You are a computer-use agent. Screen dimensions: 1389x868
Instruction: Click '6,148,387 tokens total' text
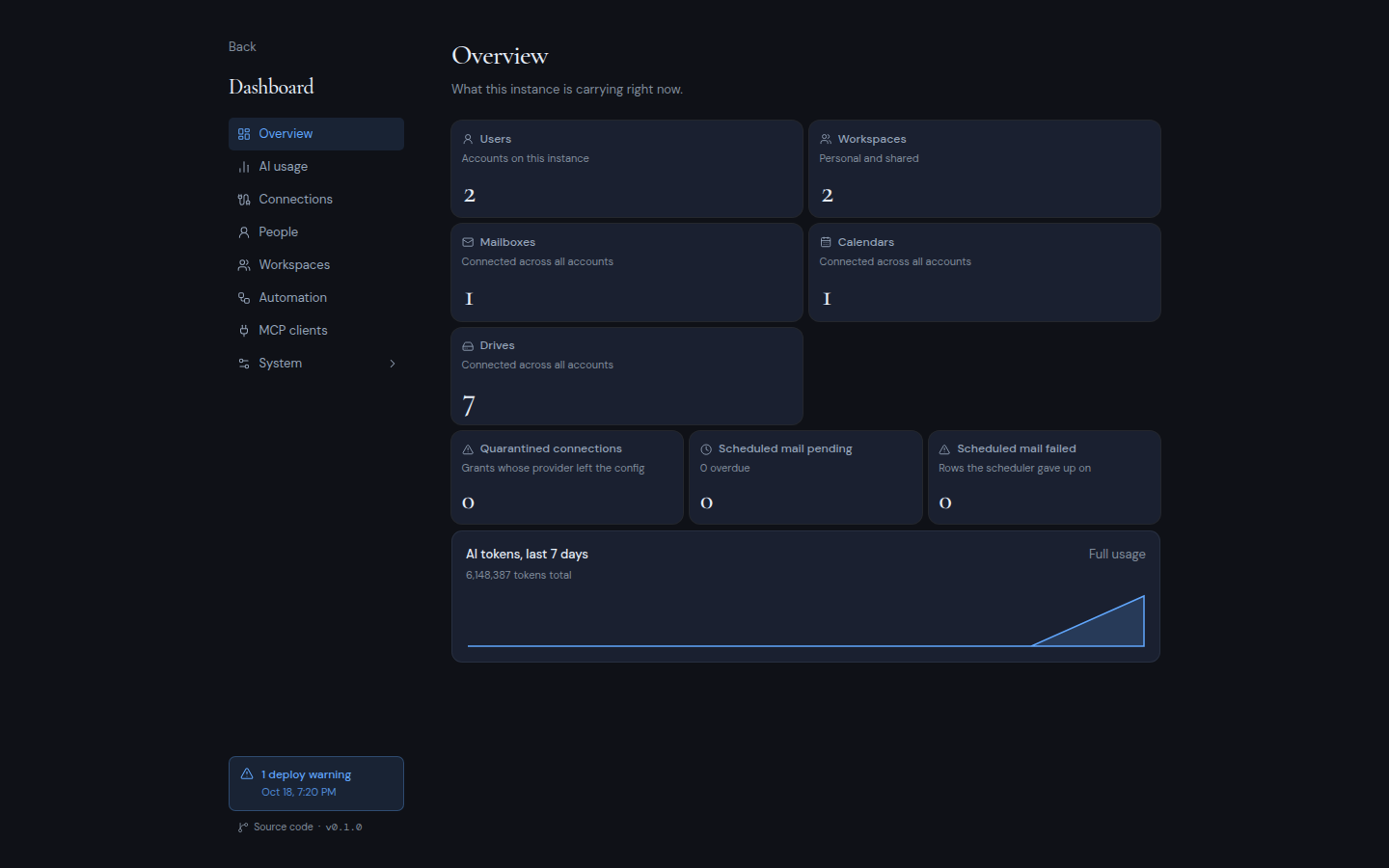519,575
